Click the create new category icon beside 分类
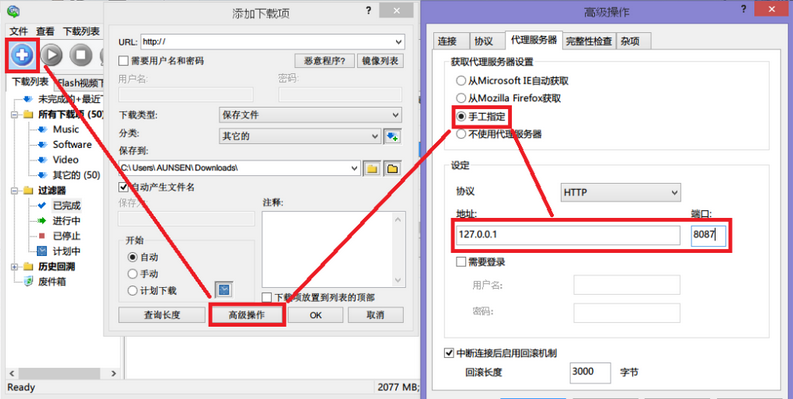The height and width of the screenshot is (399, 793). 392,136
